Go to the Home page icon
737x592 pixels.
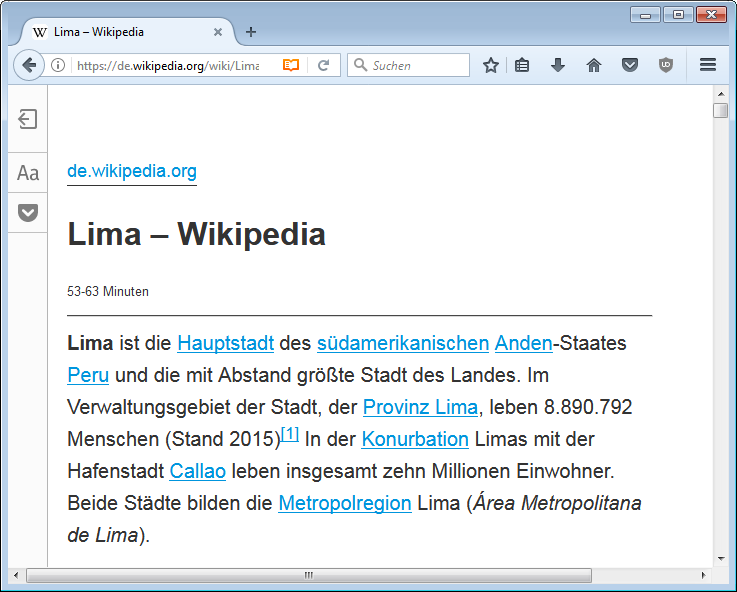pos(594,65)
